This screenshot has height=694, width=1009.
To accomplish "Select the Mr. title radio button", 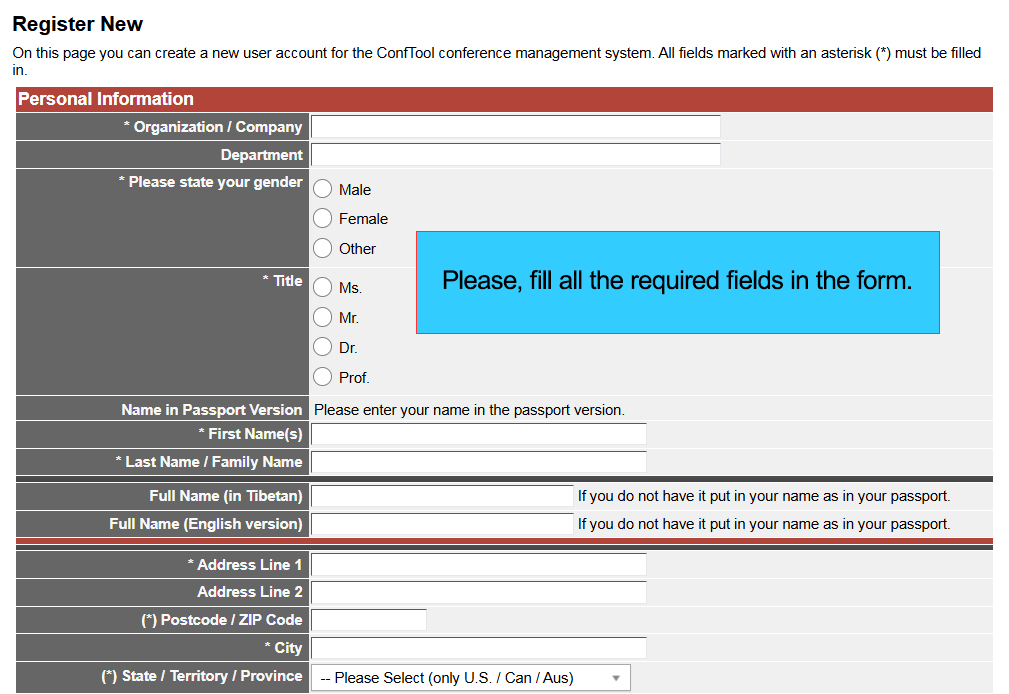I will (323, 317).
